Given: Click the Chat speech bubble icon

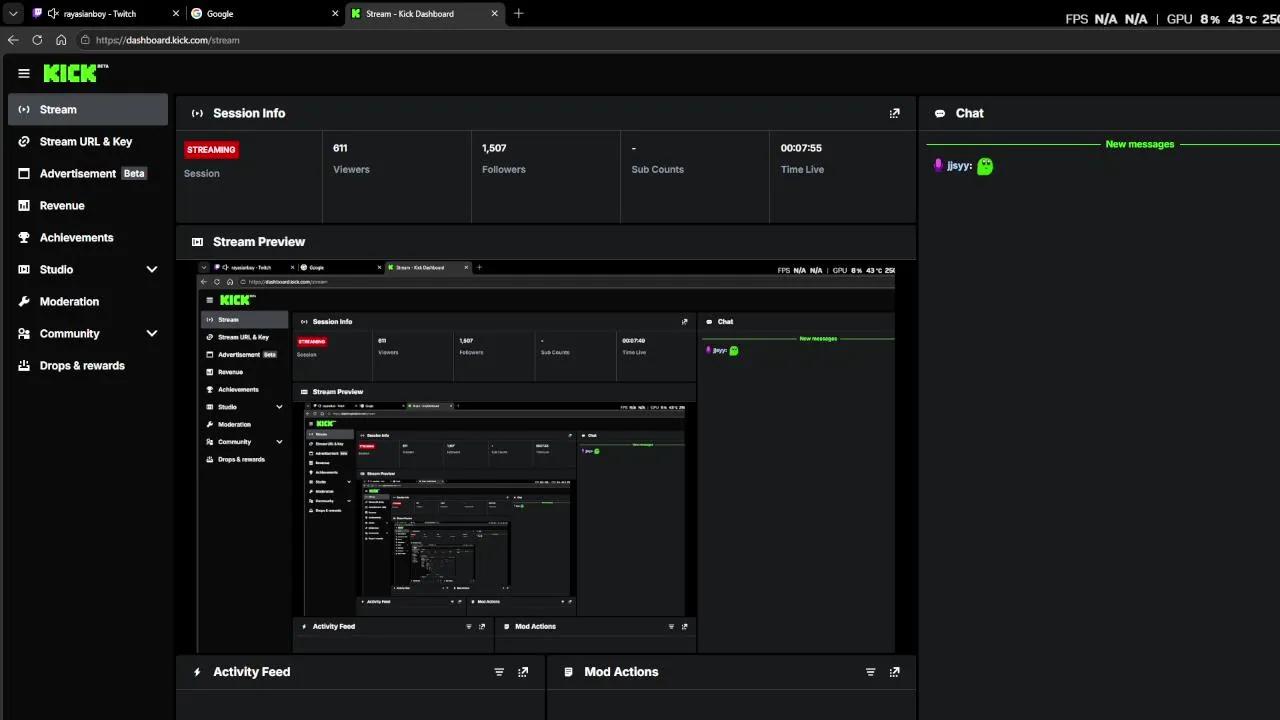Looking at the screenshot, I should click(940, 114).
